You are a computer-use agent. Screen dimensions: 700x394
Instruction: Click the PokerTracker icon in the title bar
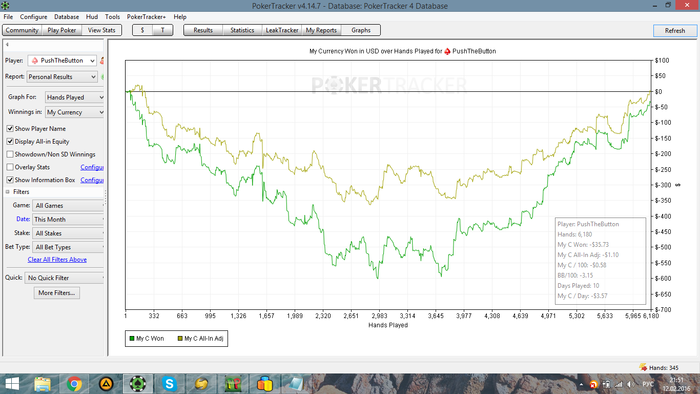[x=5, y=6]
